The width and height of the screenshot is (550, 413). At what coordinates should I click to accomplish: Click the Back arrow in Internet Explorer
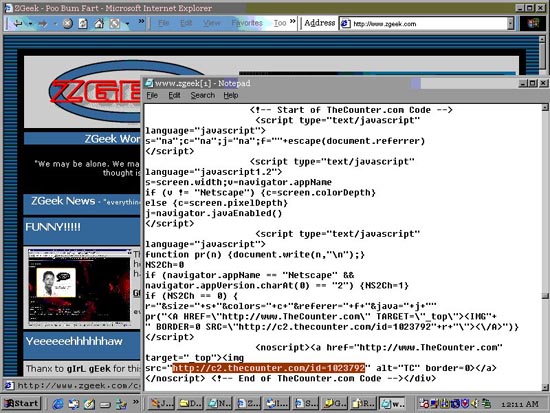coord(17,24)
